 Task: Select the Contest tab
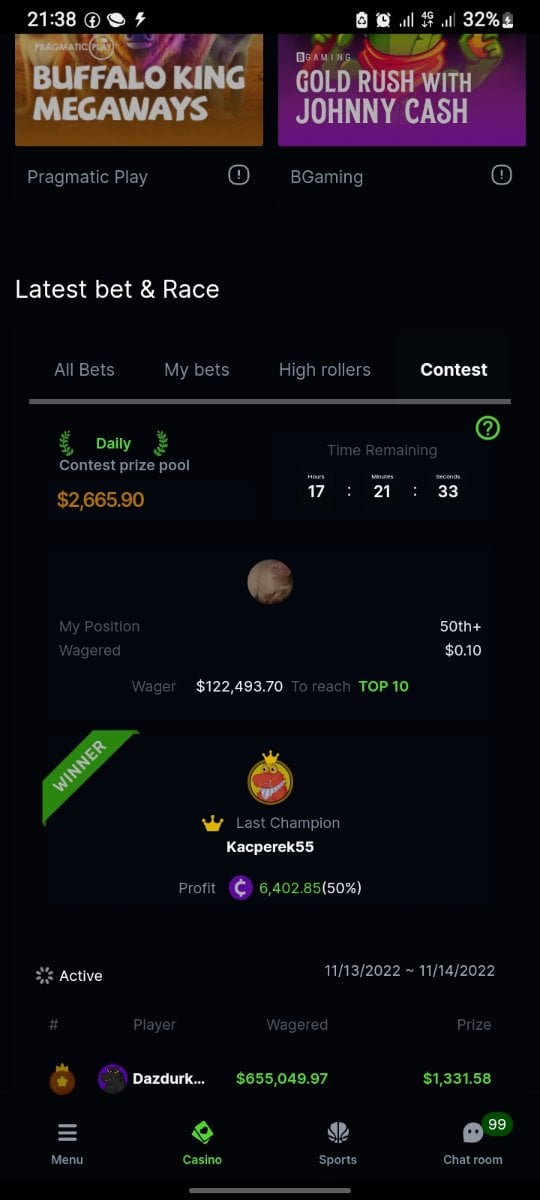pyautogui.click(x=454, y=370)
